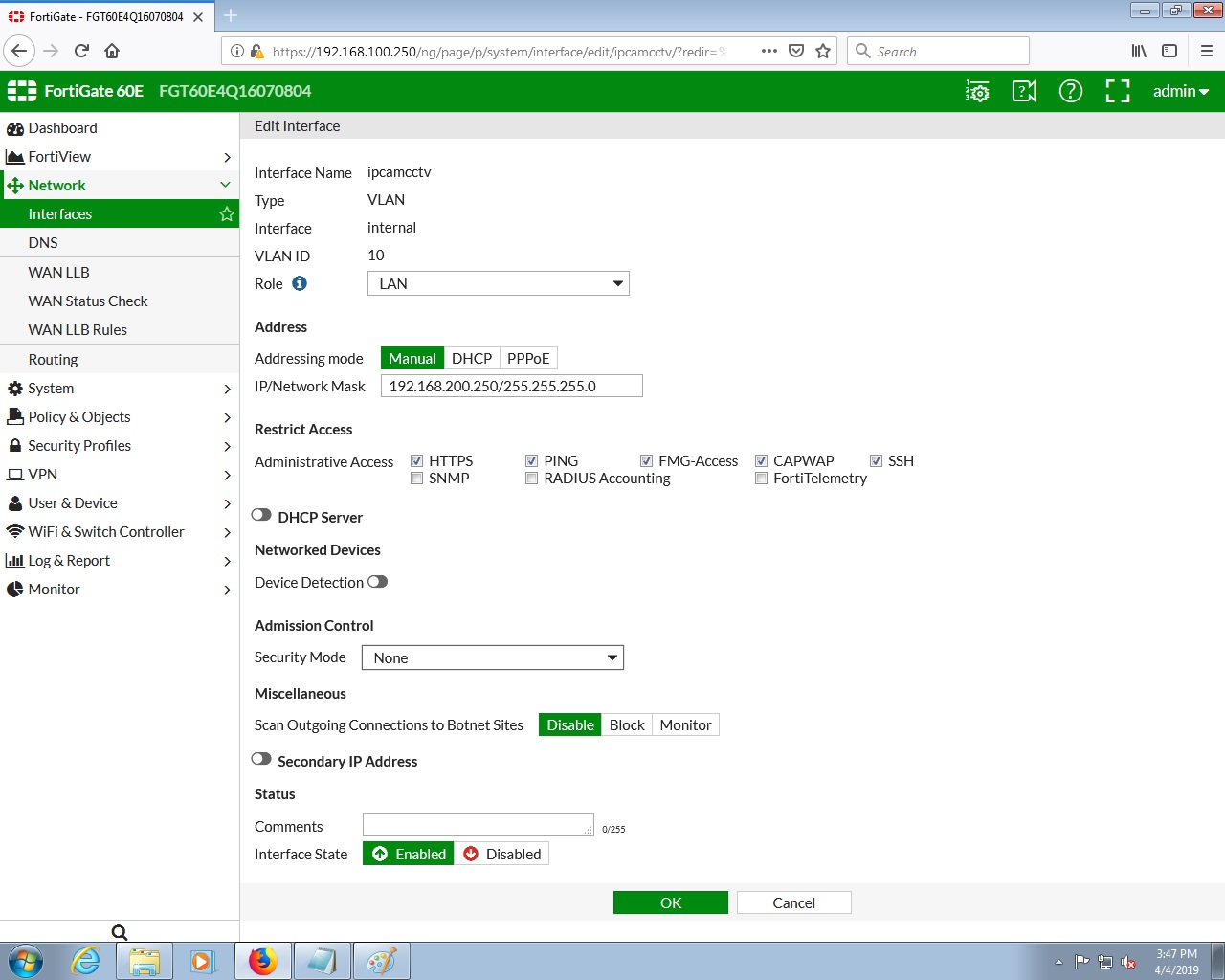
Task: Open WAN LLB Rules menu item
Action: click(x=120, y=330)
